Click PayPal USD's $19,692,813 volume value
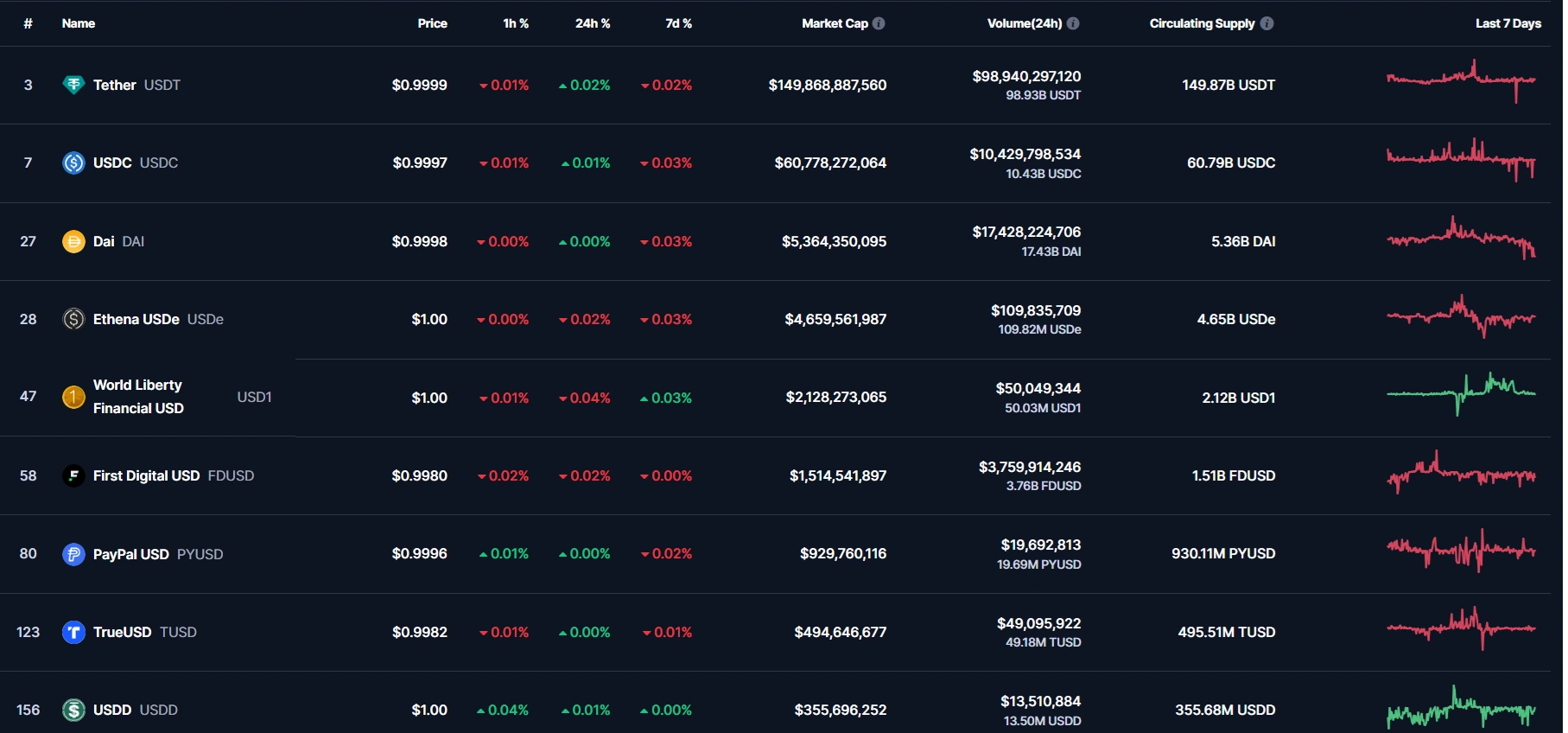This screenshot has height=733, width=1568. coord(1041,545)
